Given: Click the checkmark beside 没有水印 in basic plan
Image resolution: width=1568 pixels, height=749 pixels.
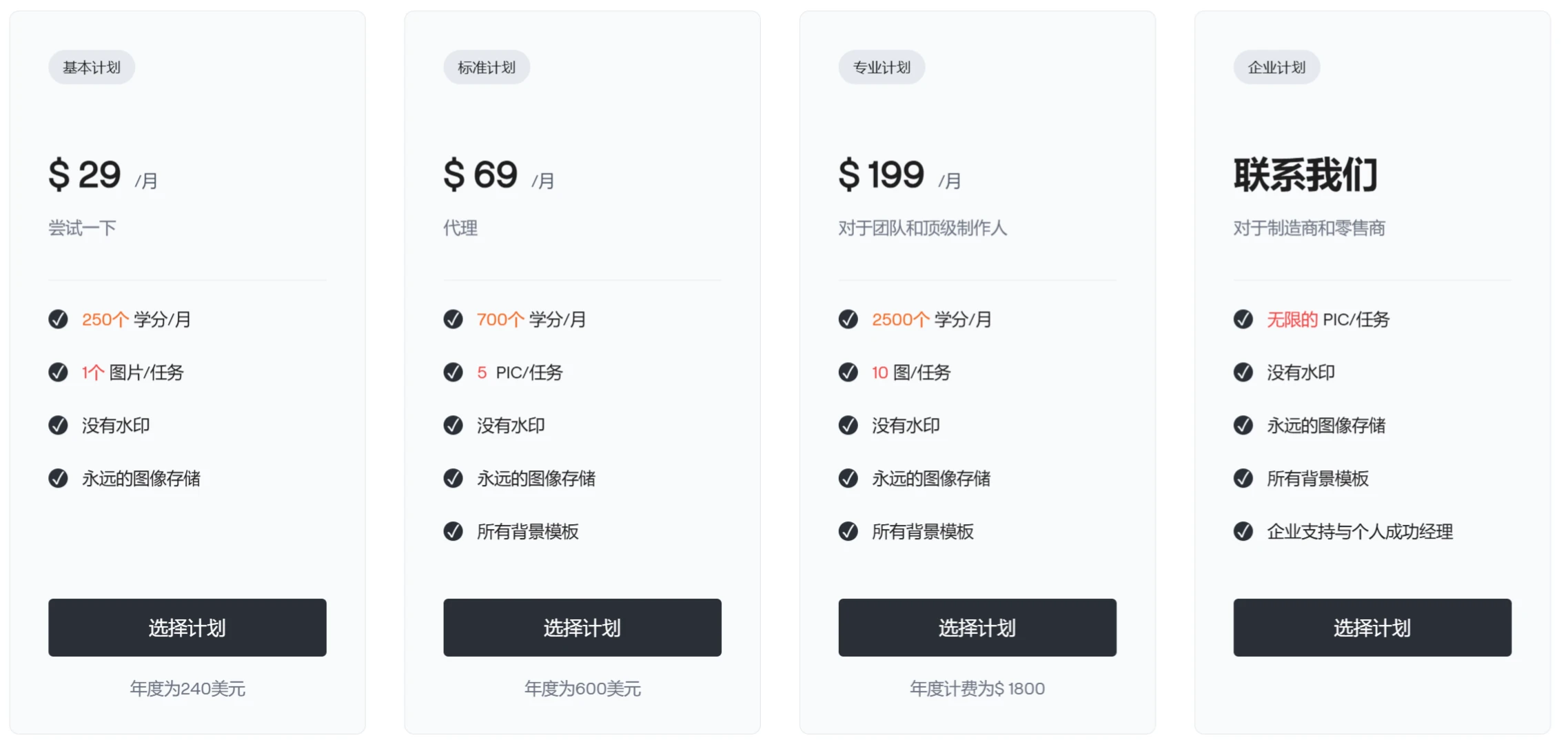Looking at the screenshot, I should [58, 426].
